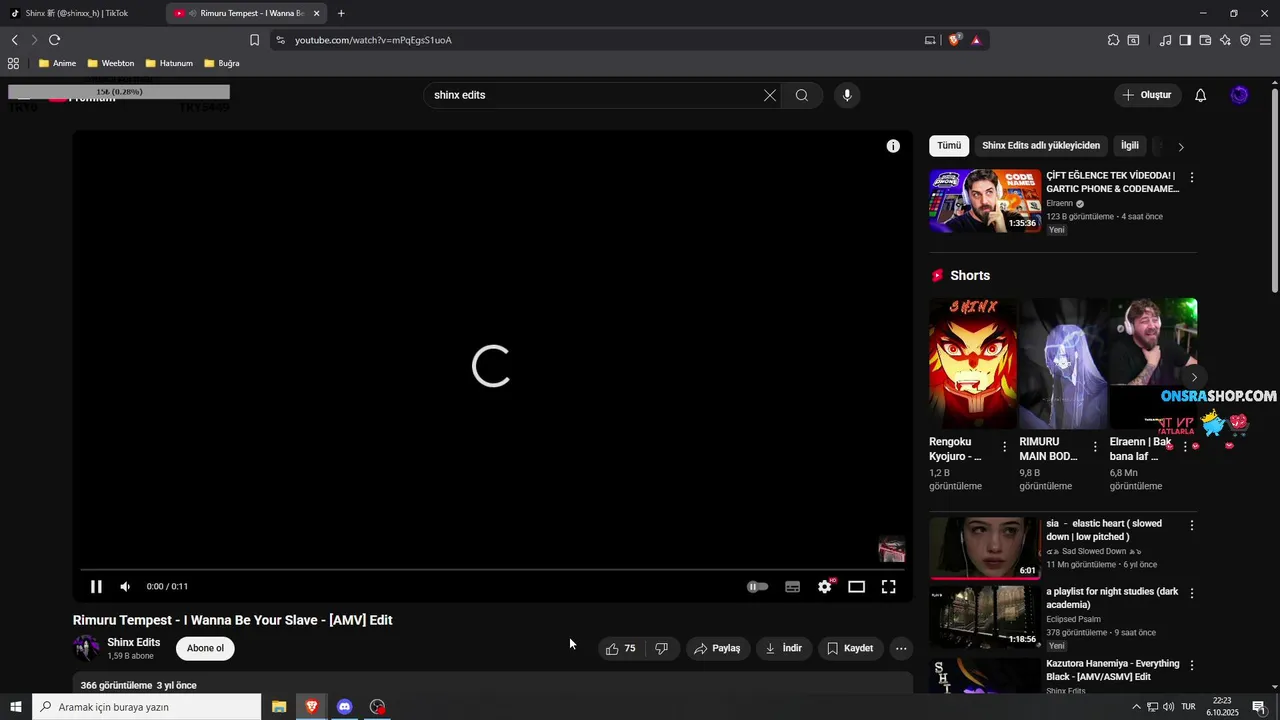Open Windows Start menu
The width and height of the screenshot is (1280, 720).
[16, 707]
